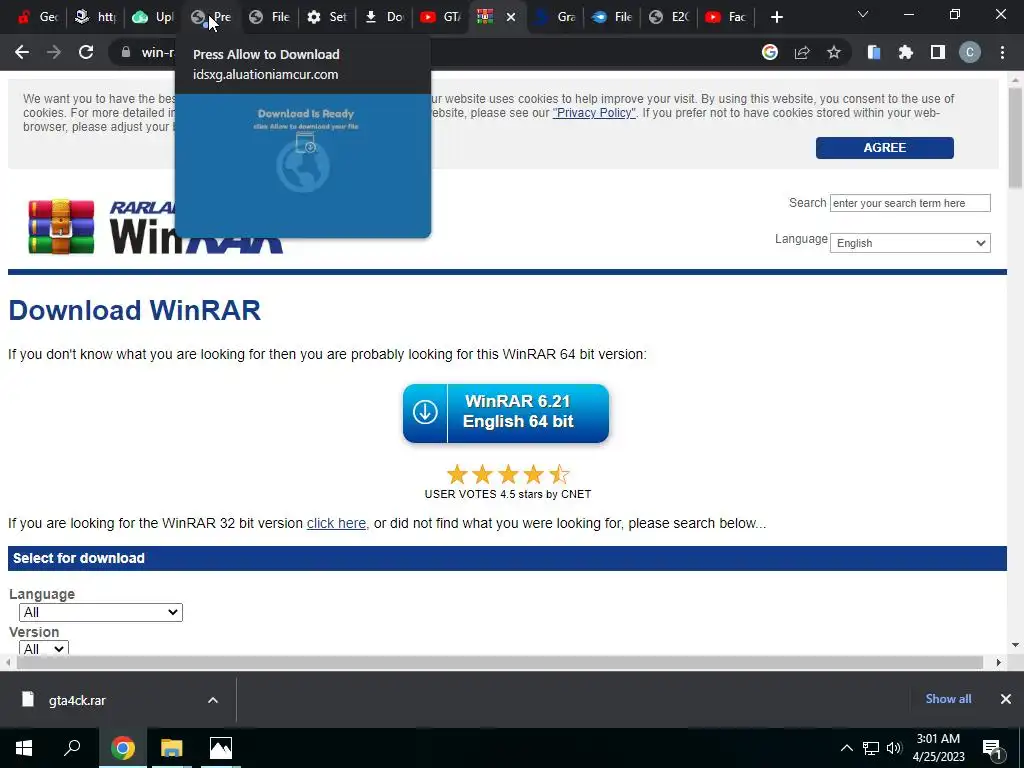The image size is (1024, 768).
Task: Show hidden system tray icons
Action: (846, 748)
